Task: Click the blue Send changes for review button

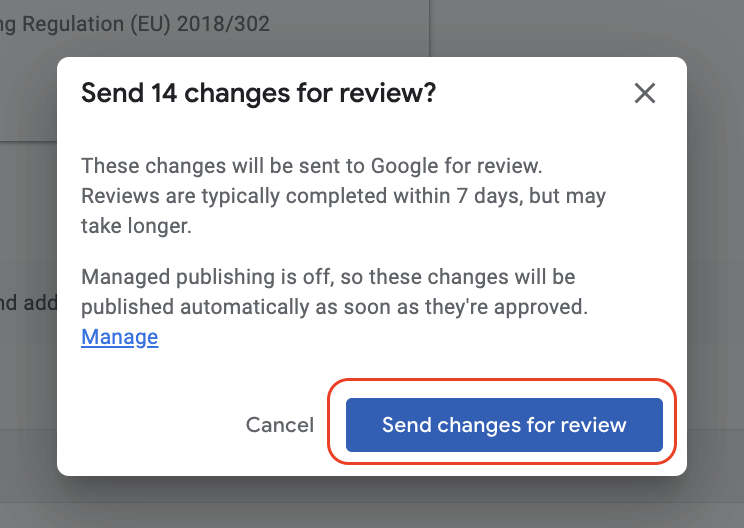Action: tap(504, 425)
